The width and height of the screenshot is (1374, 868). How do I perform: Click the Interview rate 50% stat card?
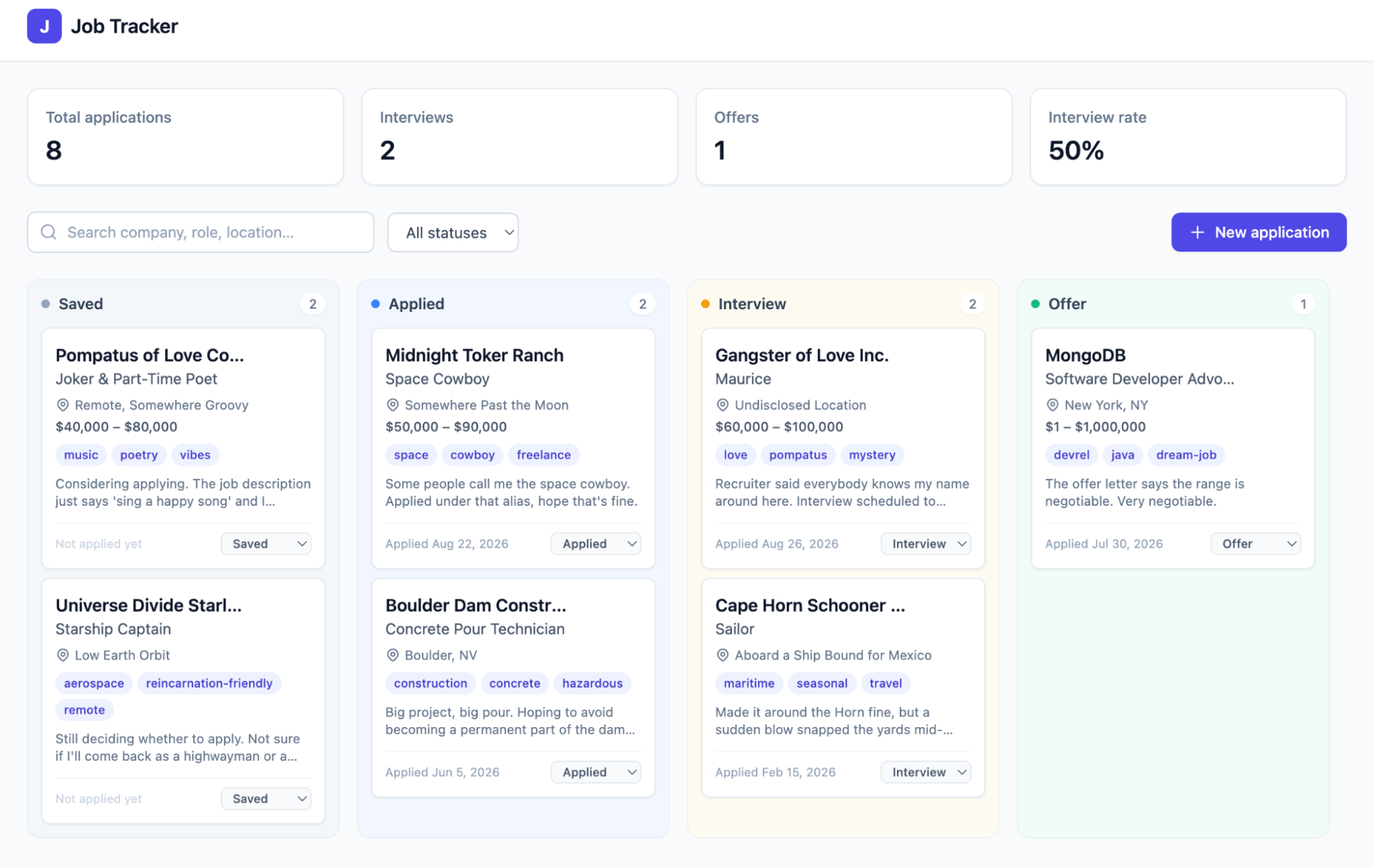pos(1188,137)
